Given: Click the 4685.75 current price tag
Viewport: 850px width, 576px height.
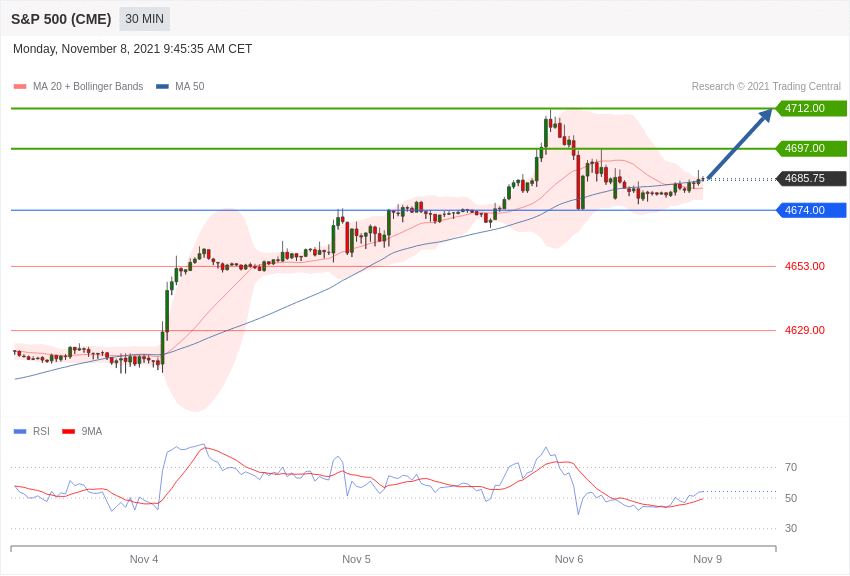Looking at the screenshot, I should 812,178.
